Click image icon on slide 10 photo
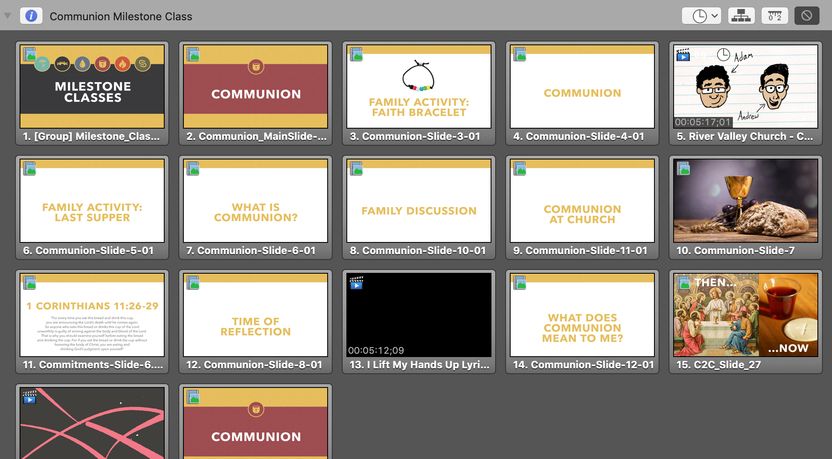 [683, 168]
